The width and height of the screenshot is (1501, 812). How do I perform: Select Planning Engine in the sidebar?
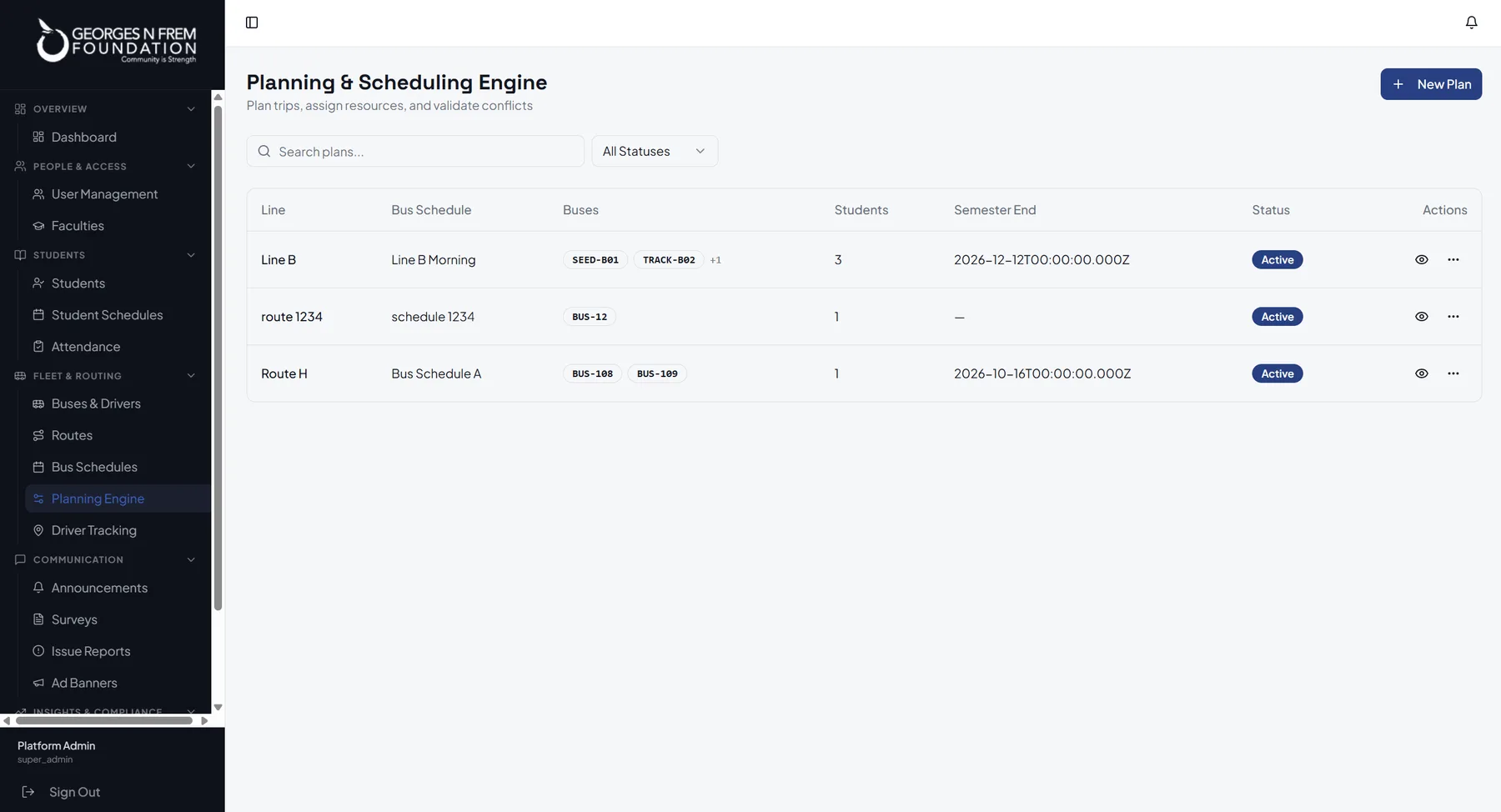pos(117,499)
